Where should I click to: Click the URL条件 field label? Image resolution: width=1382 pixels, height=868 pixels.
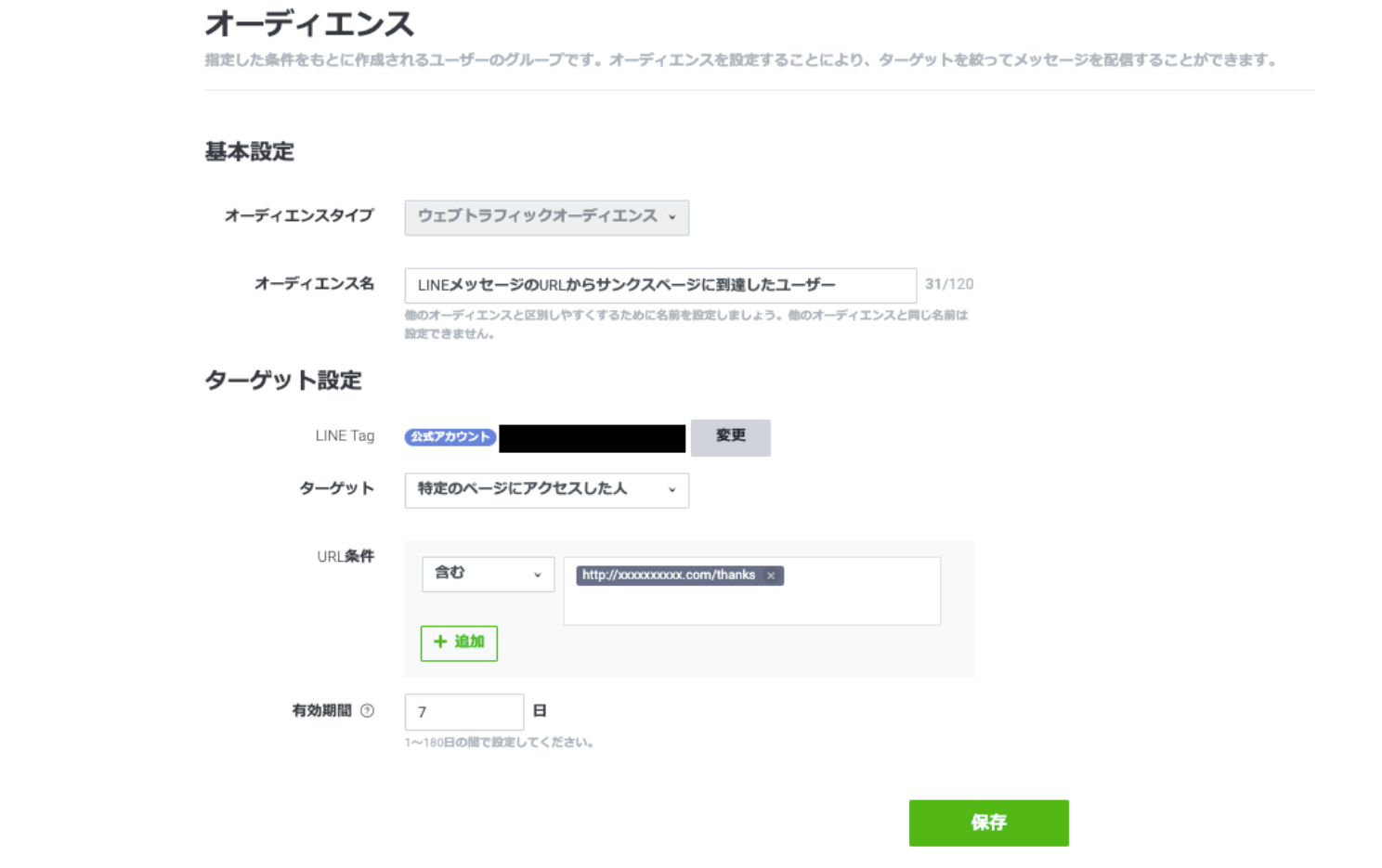345,557
